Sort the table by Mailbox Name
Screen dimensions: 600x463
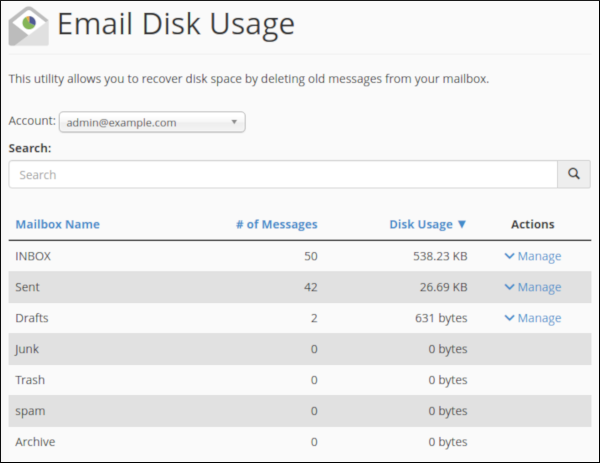(57, 224)
